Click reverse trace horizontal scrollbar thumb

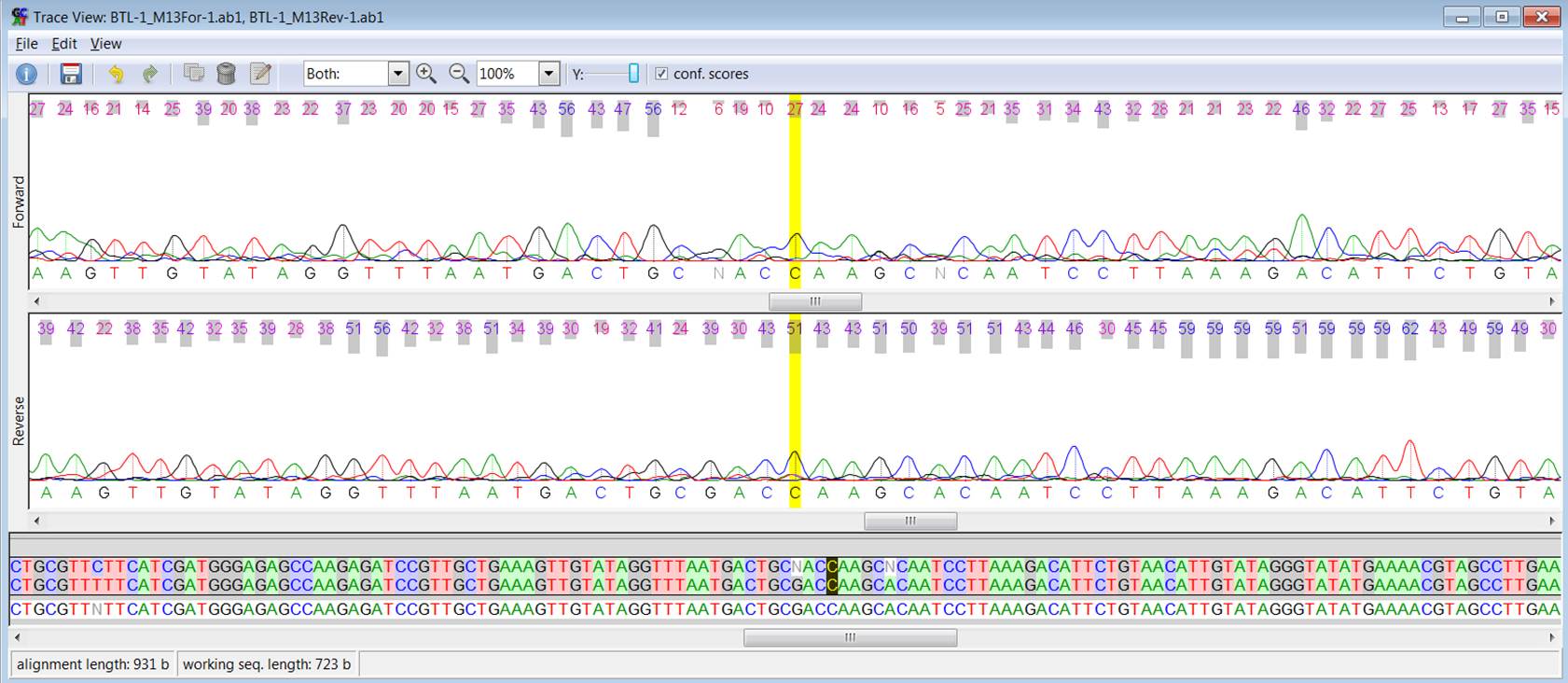tap(910, 522)
